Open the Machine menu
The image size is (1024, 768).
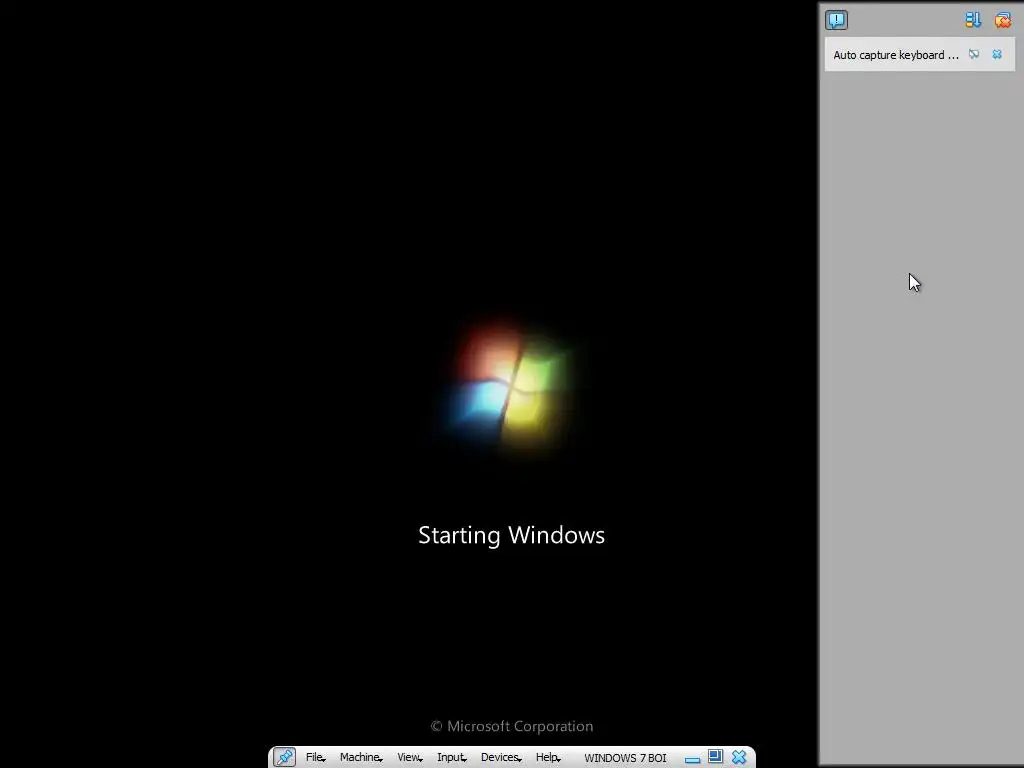tap(361, 757)
